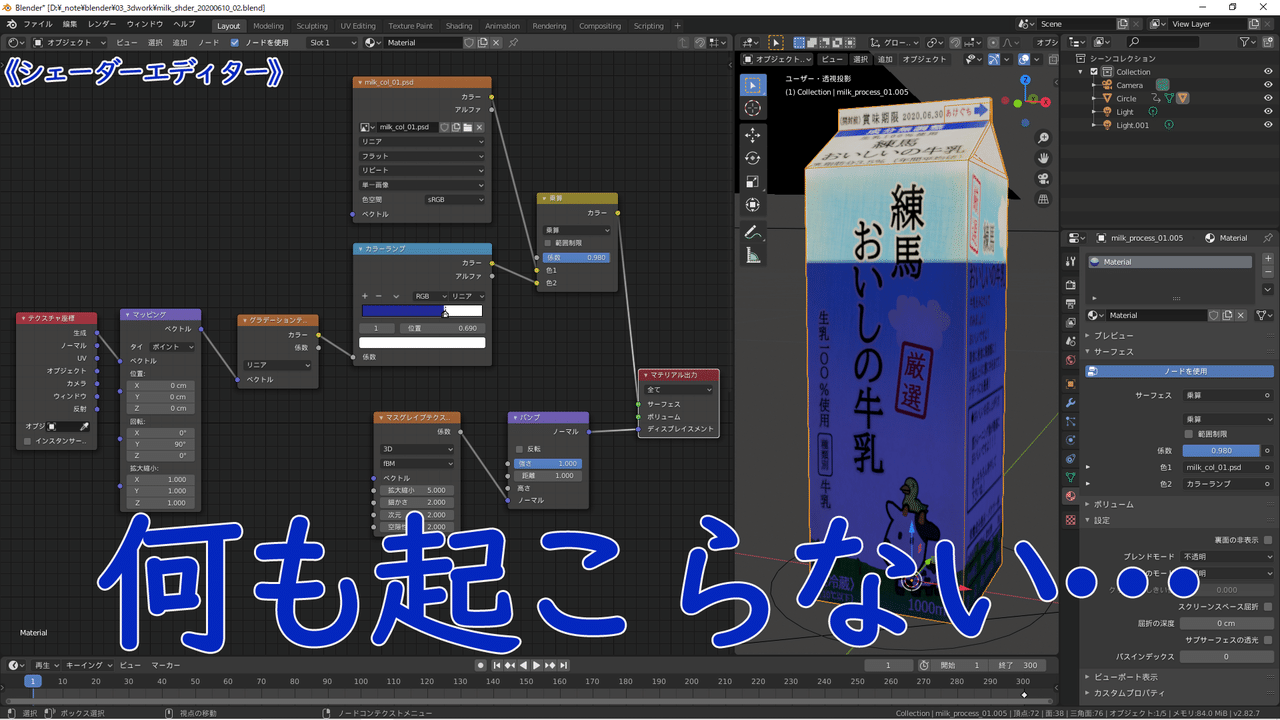Open the Modifiers wrench tab
The height and width of the screenshot is (720, 1280).
(1070, 402)
